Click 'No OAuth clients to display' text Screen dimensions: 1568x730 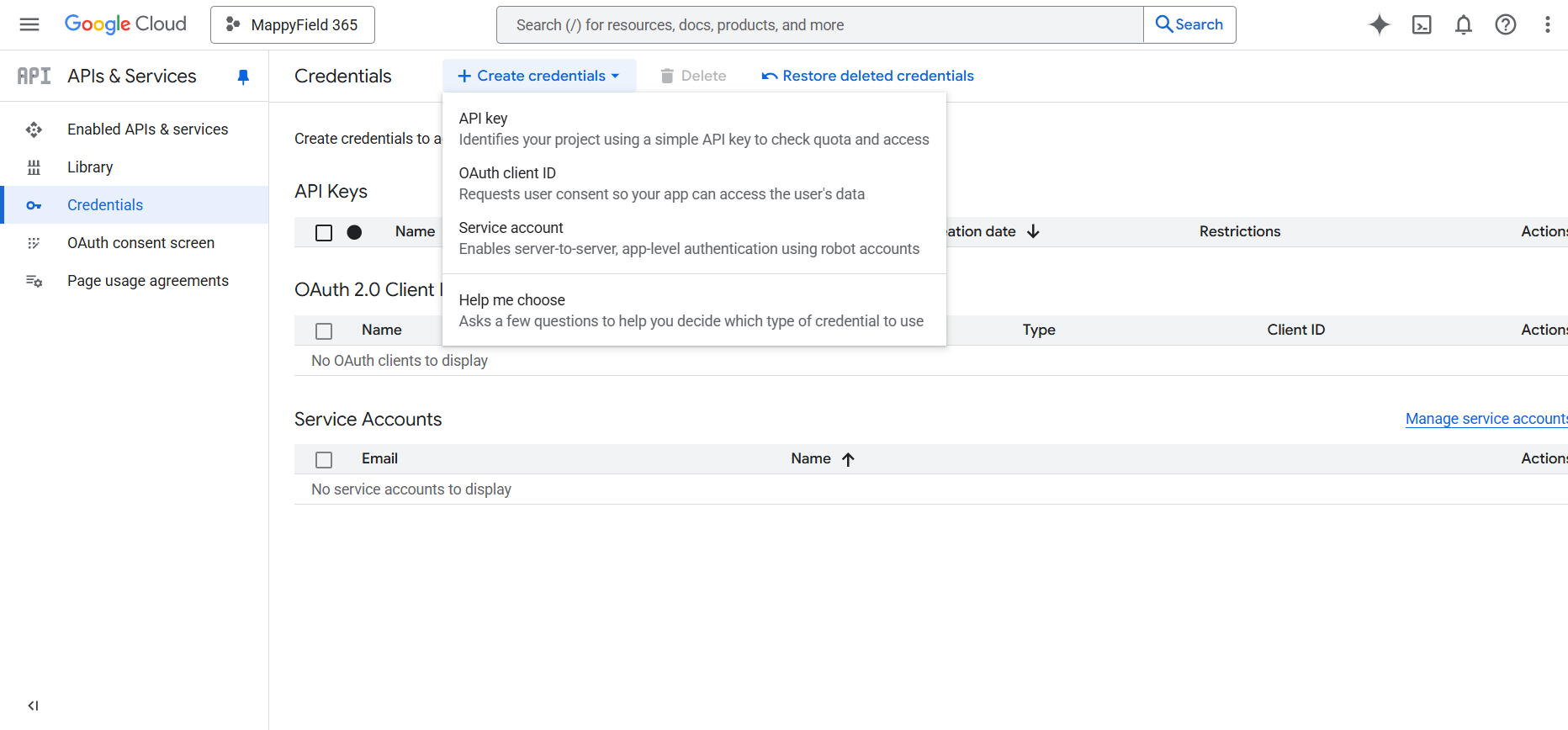400,361
